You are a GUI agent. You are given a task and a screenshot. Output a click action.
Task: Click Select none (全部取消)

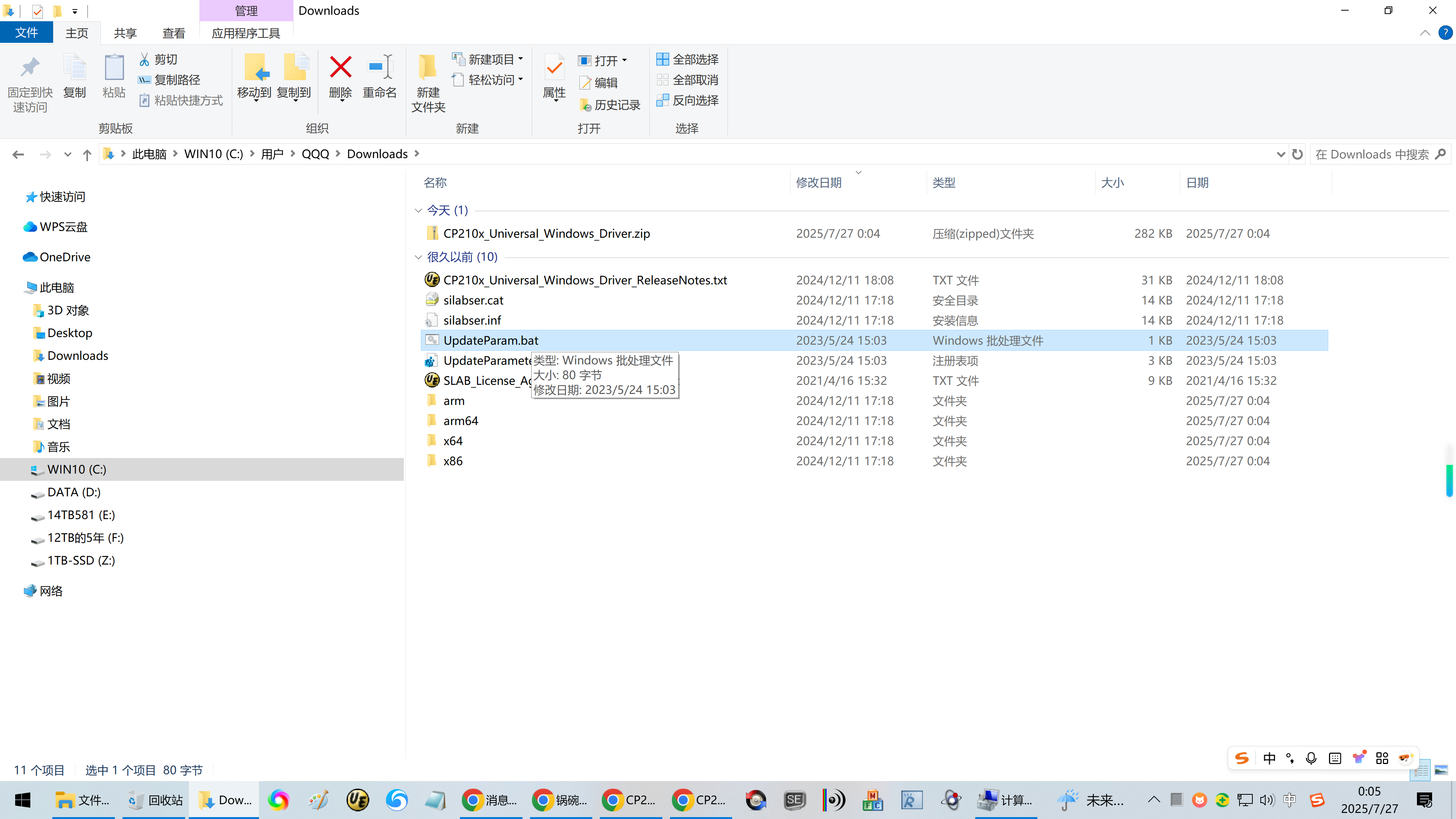click(x=687, y=80)
